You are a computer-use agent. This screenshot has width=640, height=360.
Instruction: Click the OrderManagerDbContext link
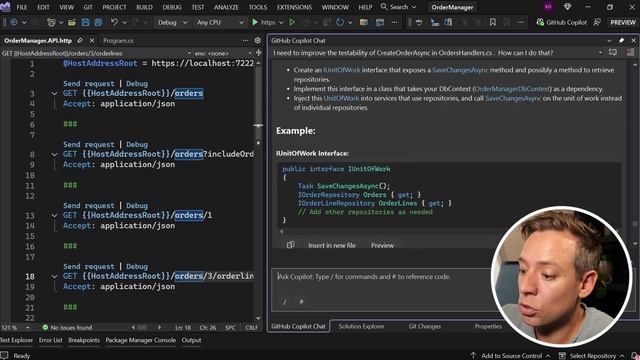coord(512,89)
